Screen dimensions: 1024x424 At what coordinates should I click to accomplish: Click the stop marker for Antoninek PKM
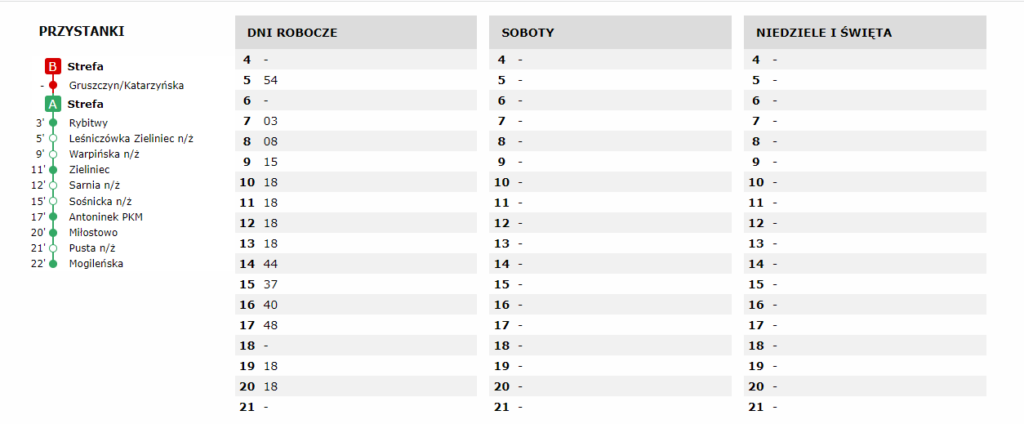[53, 216]
